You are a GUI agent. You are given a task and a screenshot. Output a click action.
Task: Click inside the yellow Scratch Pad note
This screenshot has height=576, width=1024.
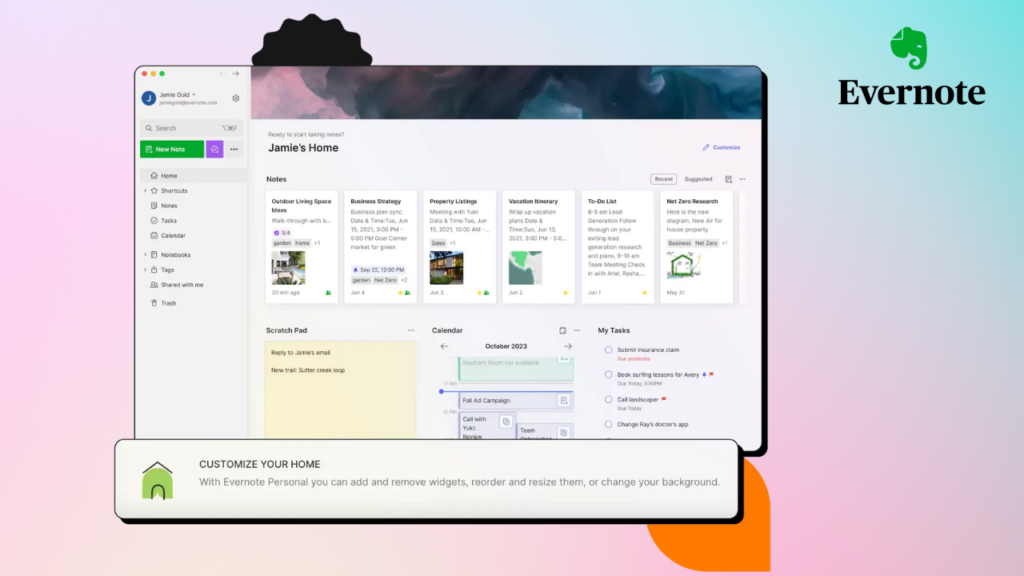[x=340, y=390]
